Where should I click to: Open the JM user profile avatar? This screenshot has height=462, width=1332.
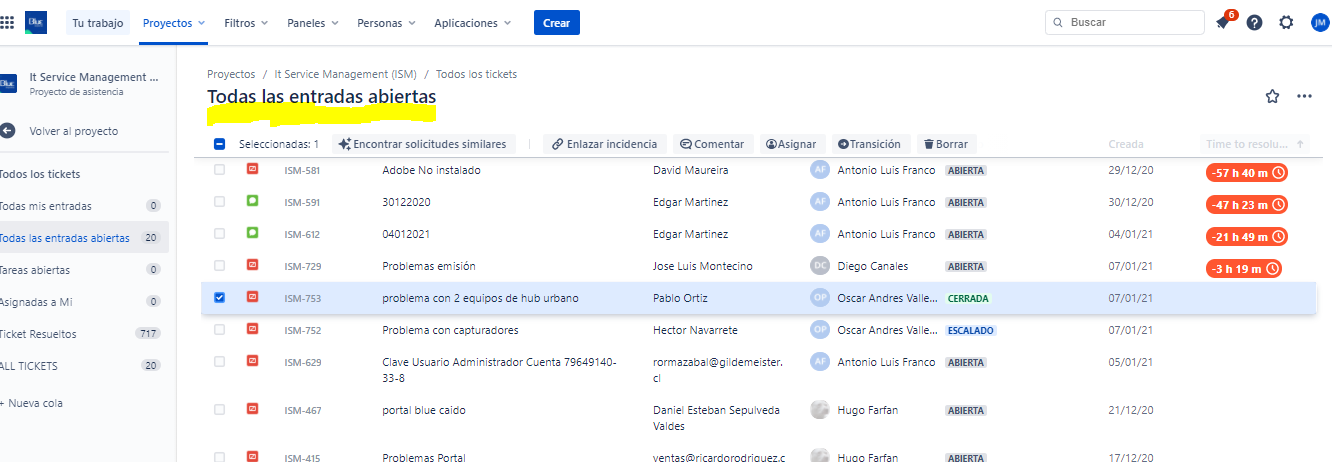point(1320,22)
